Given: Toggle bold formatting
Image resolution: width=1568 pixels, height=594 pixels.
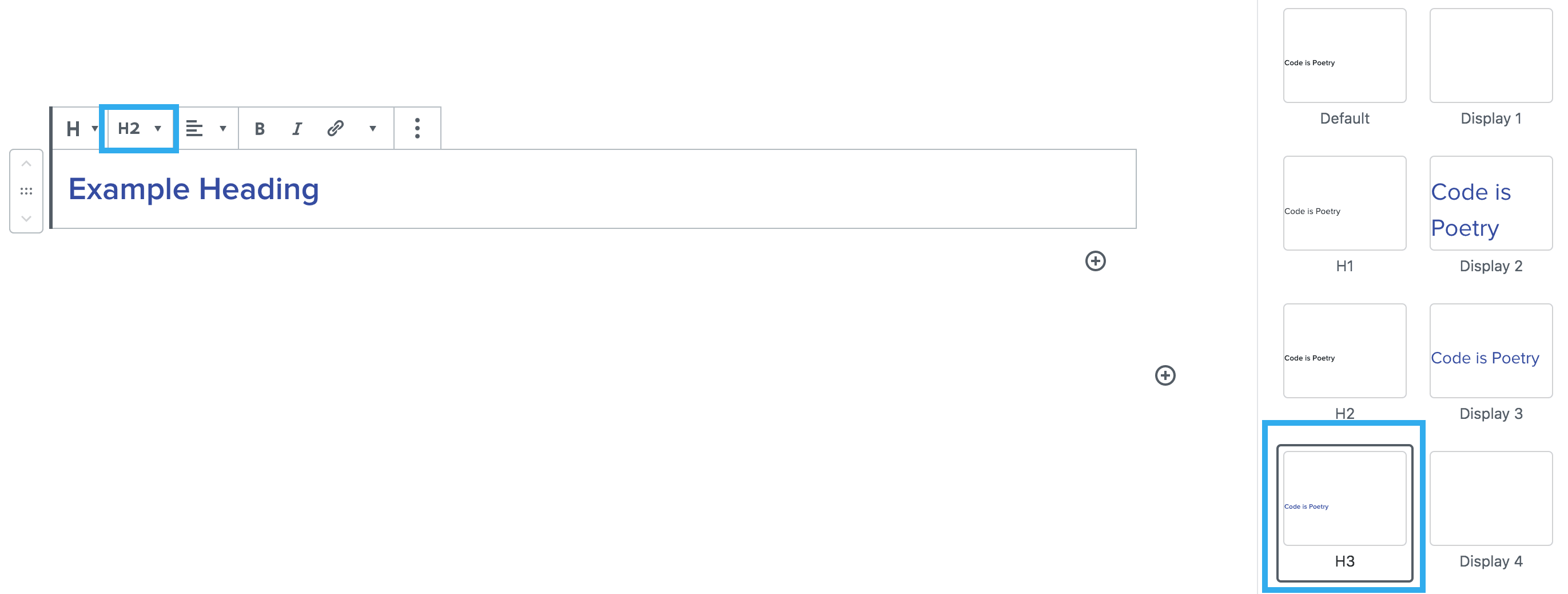Looking at the screenshot, I should [260, 129].
